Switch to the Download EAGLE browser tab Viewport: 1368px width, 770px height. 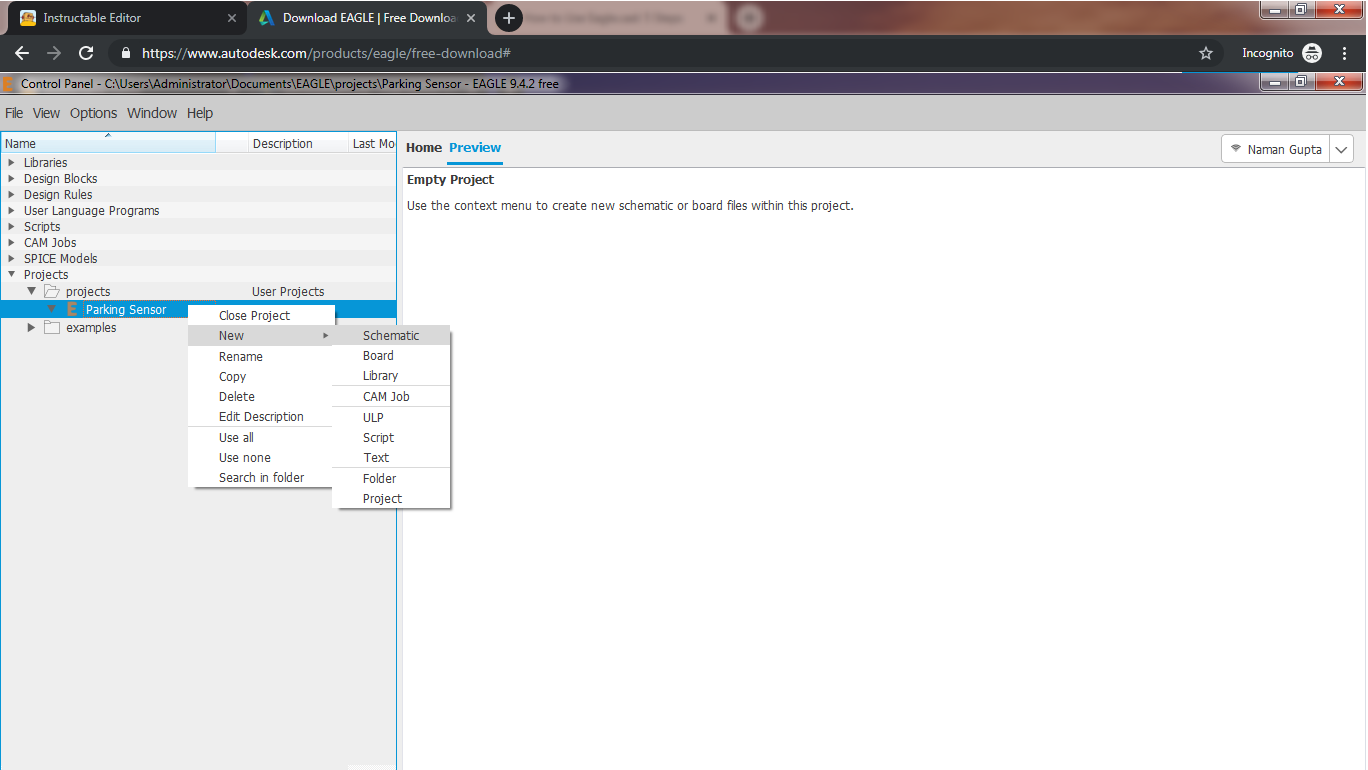click(x=366, y=18)
